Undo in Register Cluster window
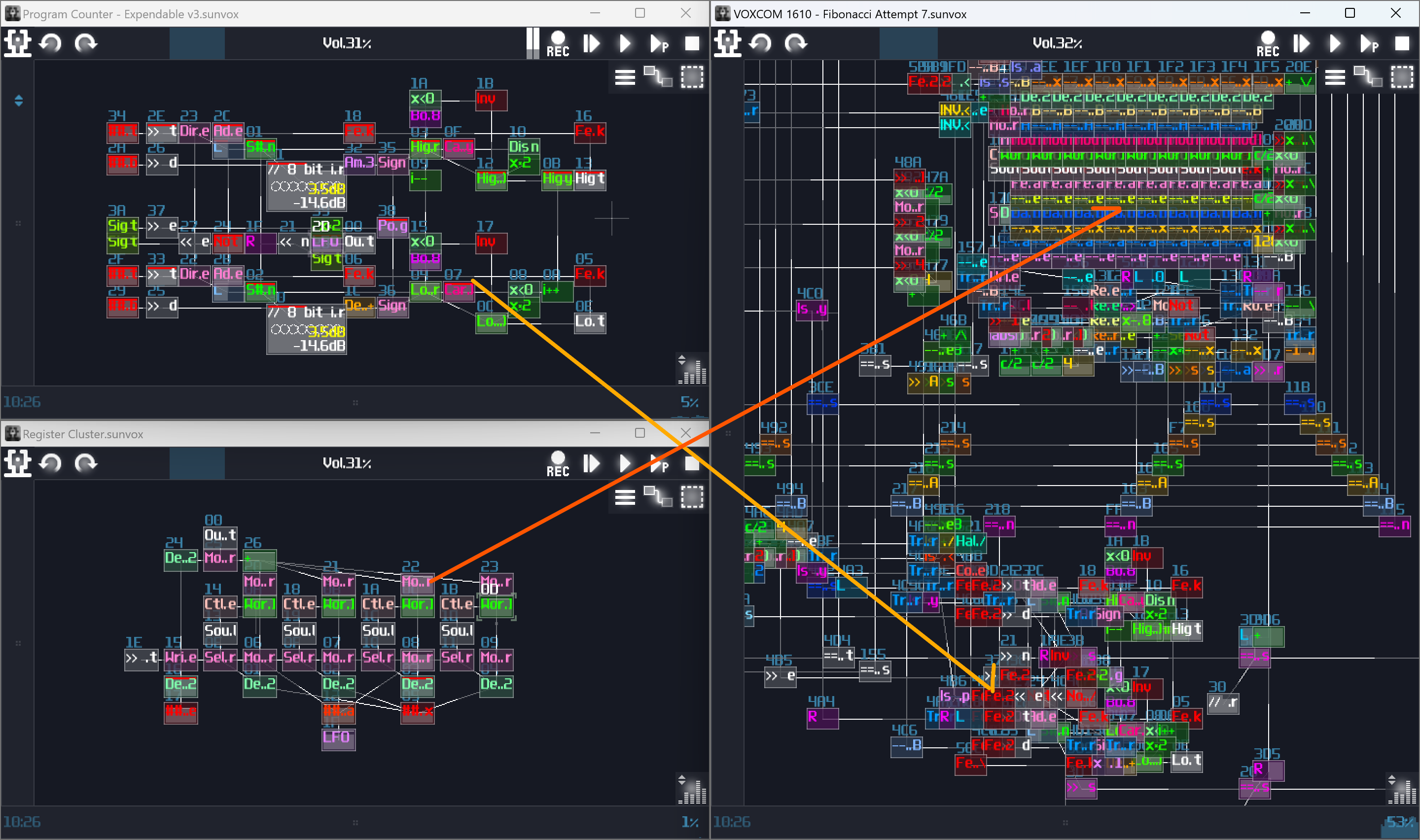 (x=51, y=463)
